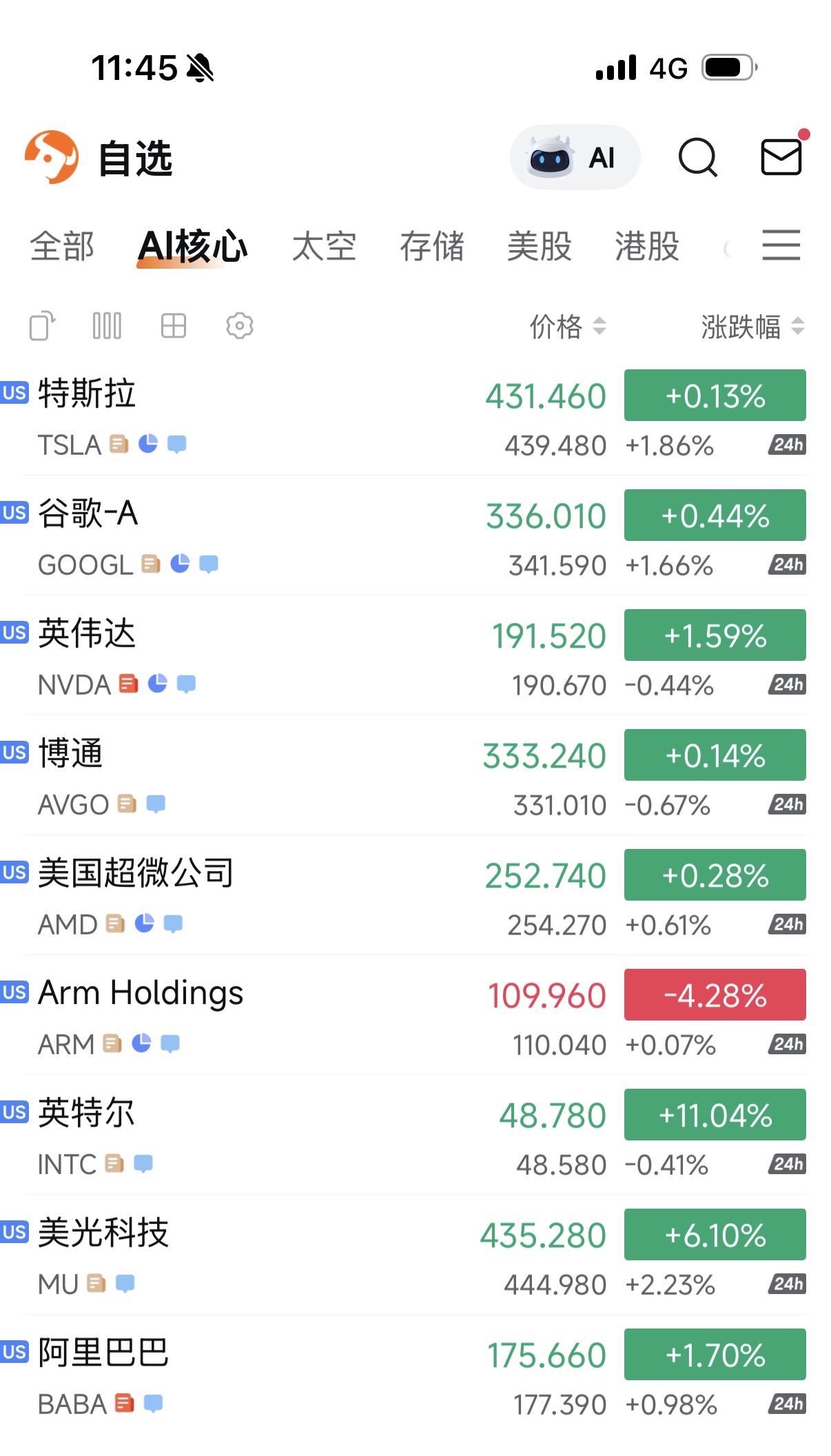The width and height of the screenshot is (831, 1456).
Task: Open watchlist settings gear icon
Action: point(239,326)
